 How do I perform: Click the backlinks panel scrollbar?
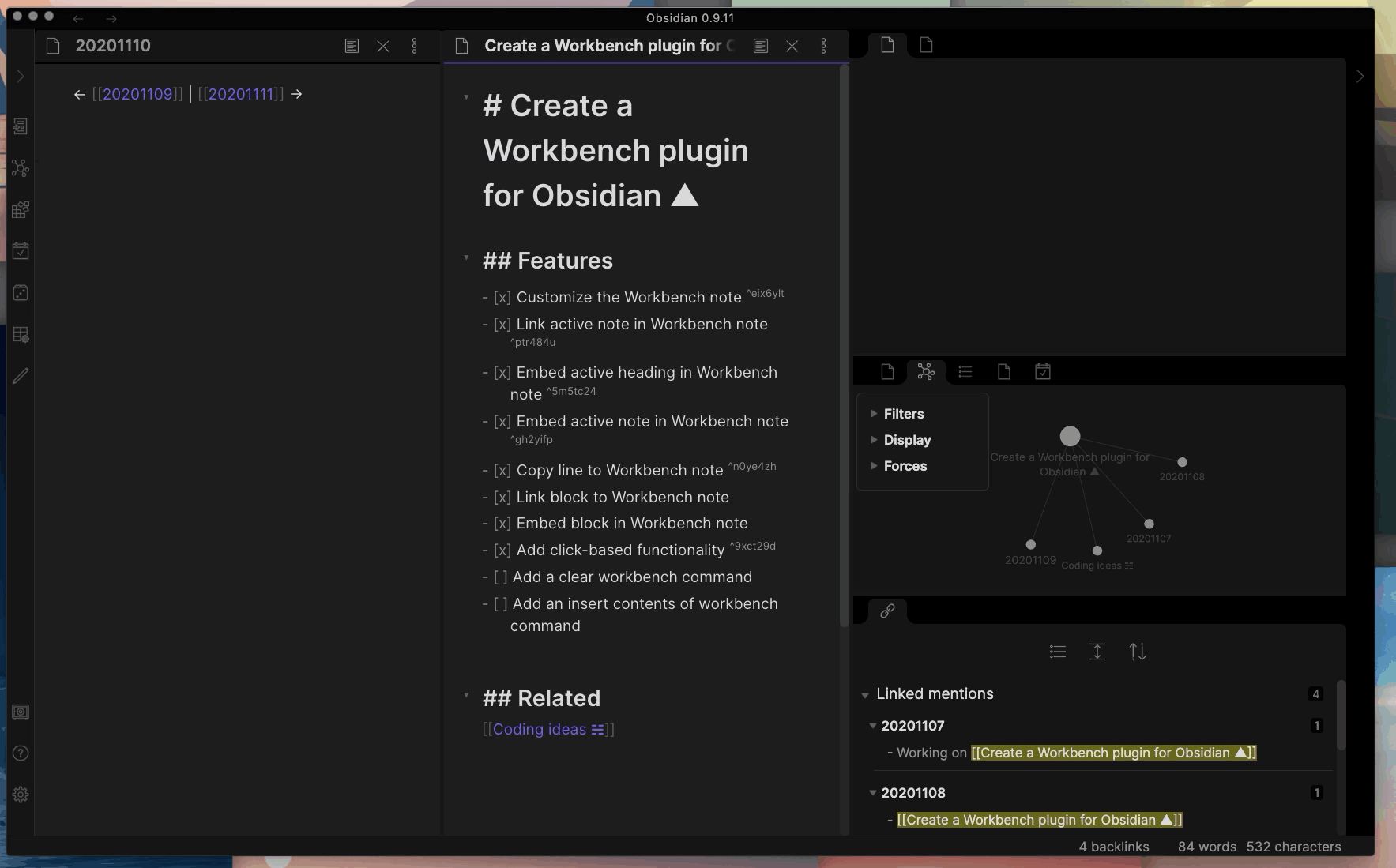(x=1341, y=715)
